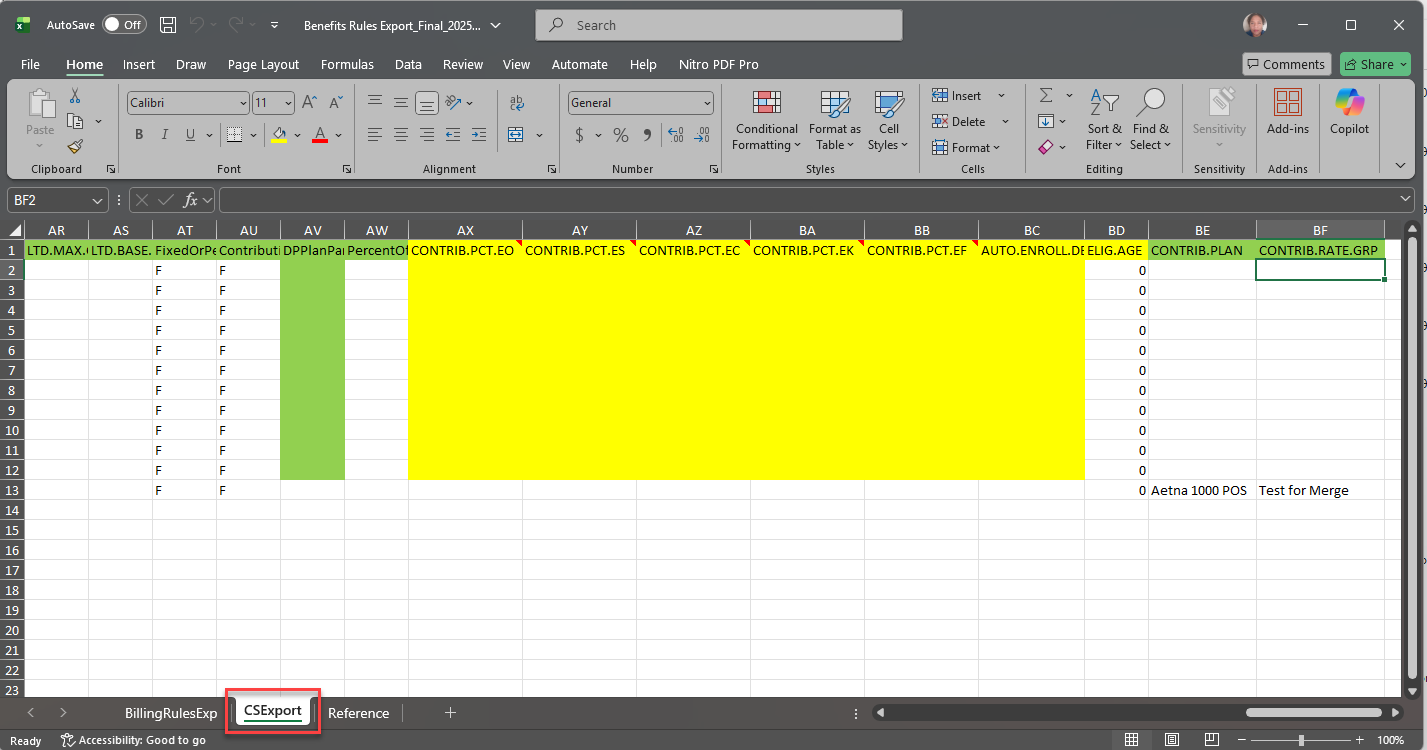Screen dimensions: 1427x750
Task: Apply Bold formatting to the cell
Action: [139, 135]
